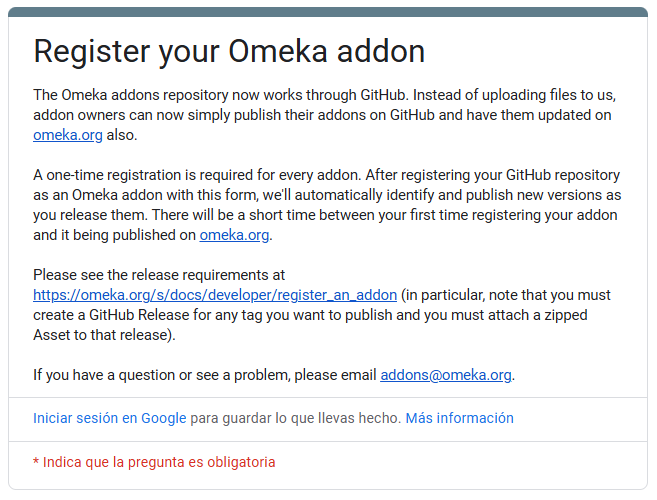This screenshot has height=500, width=657.
Task: Click the "Asset to that release)." line
Action: pos(104,335)
